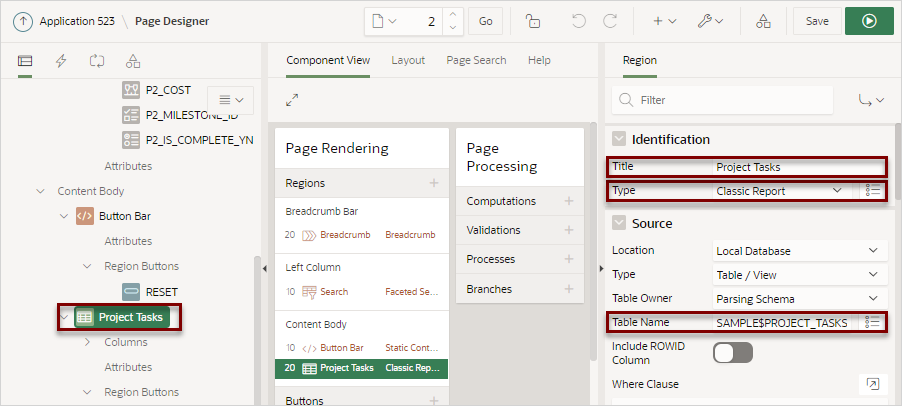Add a region with Regions plus
This screenshot has width=902, height=406.
[434, 183]
